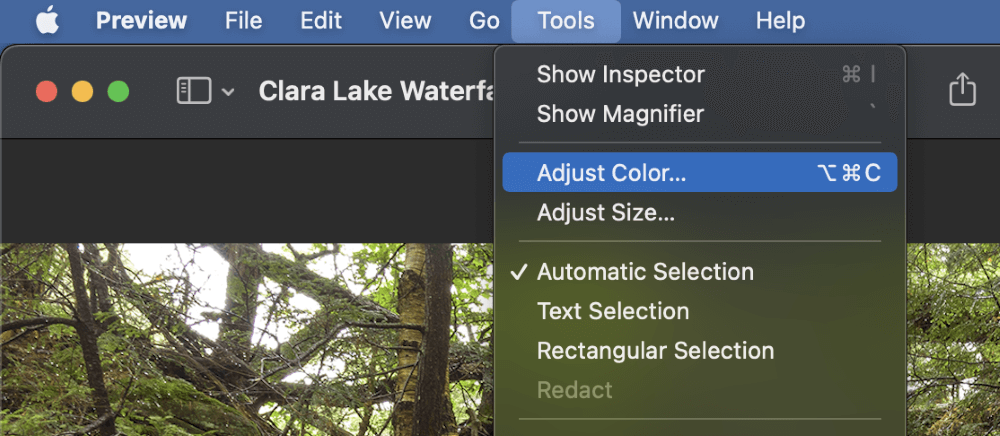Open the Help menu
The height and width of the screenshot is (436, 1000).
(x=781, y=21)
